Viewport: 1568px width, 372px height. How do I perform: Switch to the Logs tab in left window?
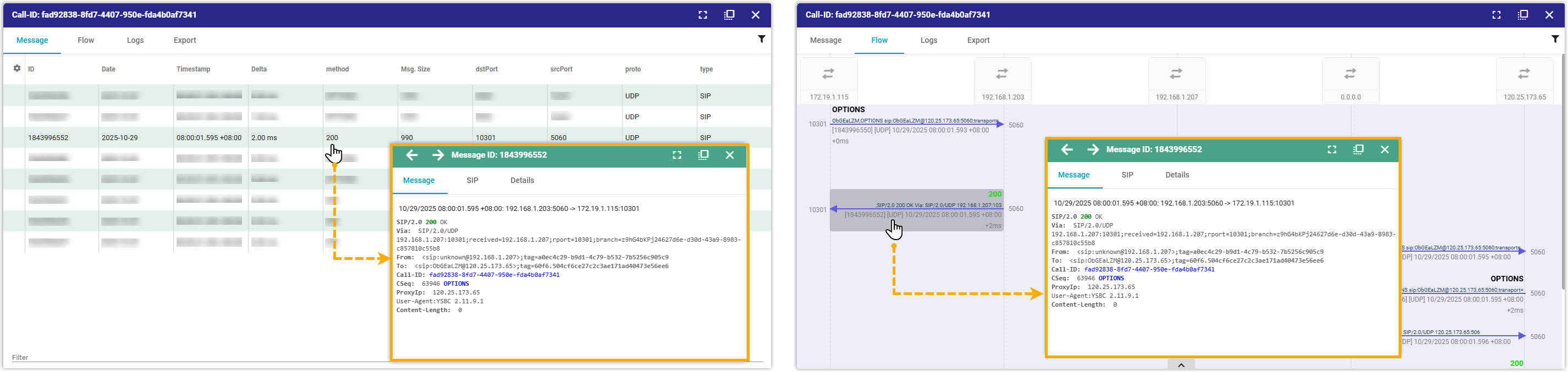pyautogui.click(x=135, y=40)
